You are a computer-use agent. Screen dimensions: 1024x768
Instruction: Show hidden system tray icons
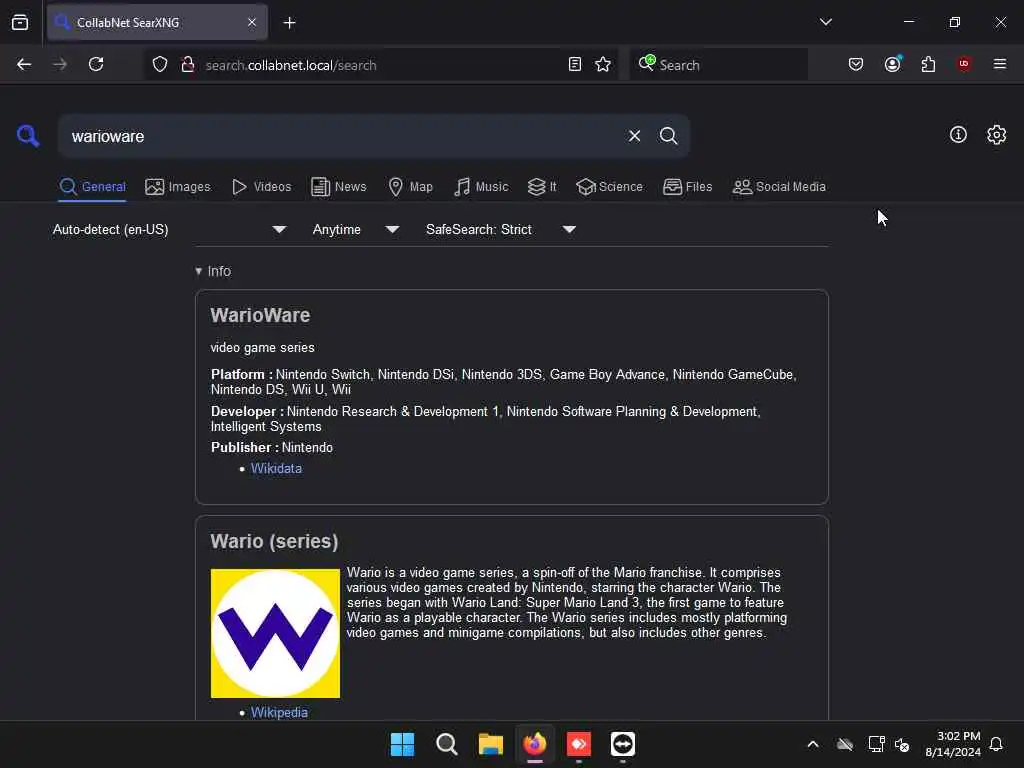tap(813, 744)
